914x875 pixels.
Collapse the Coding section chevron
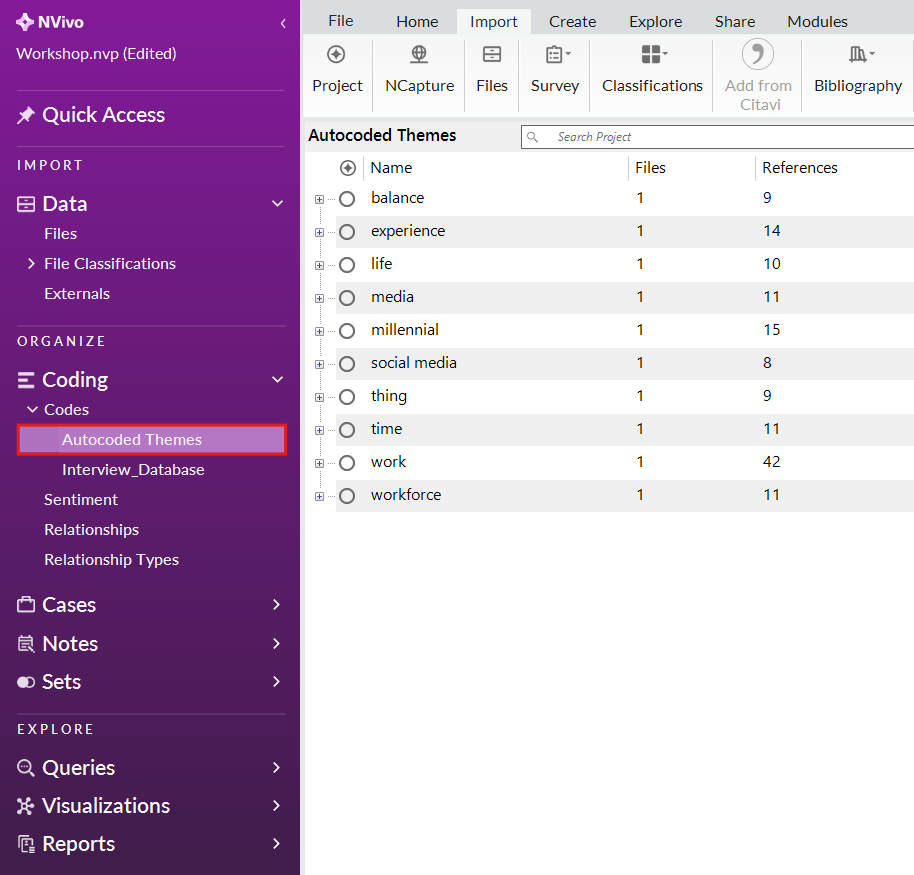point(277,380)
